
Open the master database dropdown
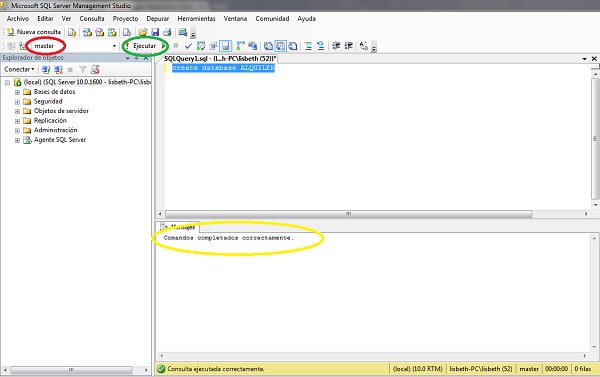coord(114,46)
